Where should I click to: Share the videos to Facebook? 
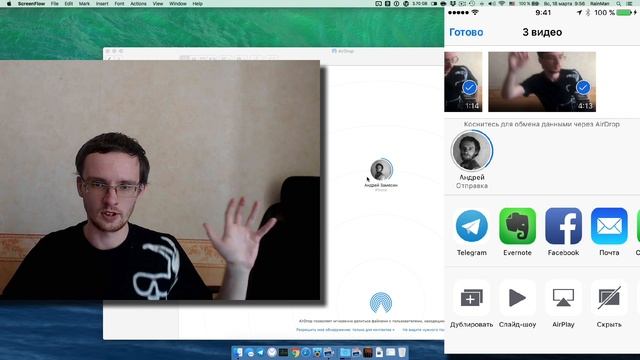point(563,232)
